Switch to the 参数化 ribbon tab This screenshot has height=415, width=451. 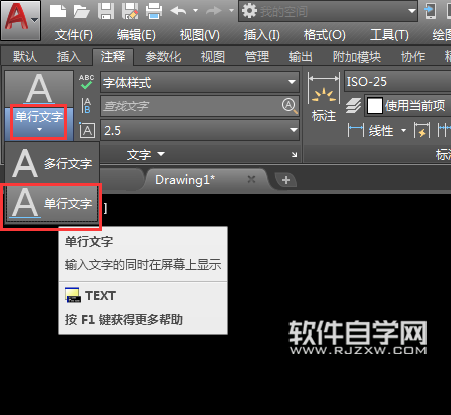[163, 57]
